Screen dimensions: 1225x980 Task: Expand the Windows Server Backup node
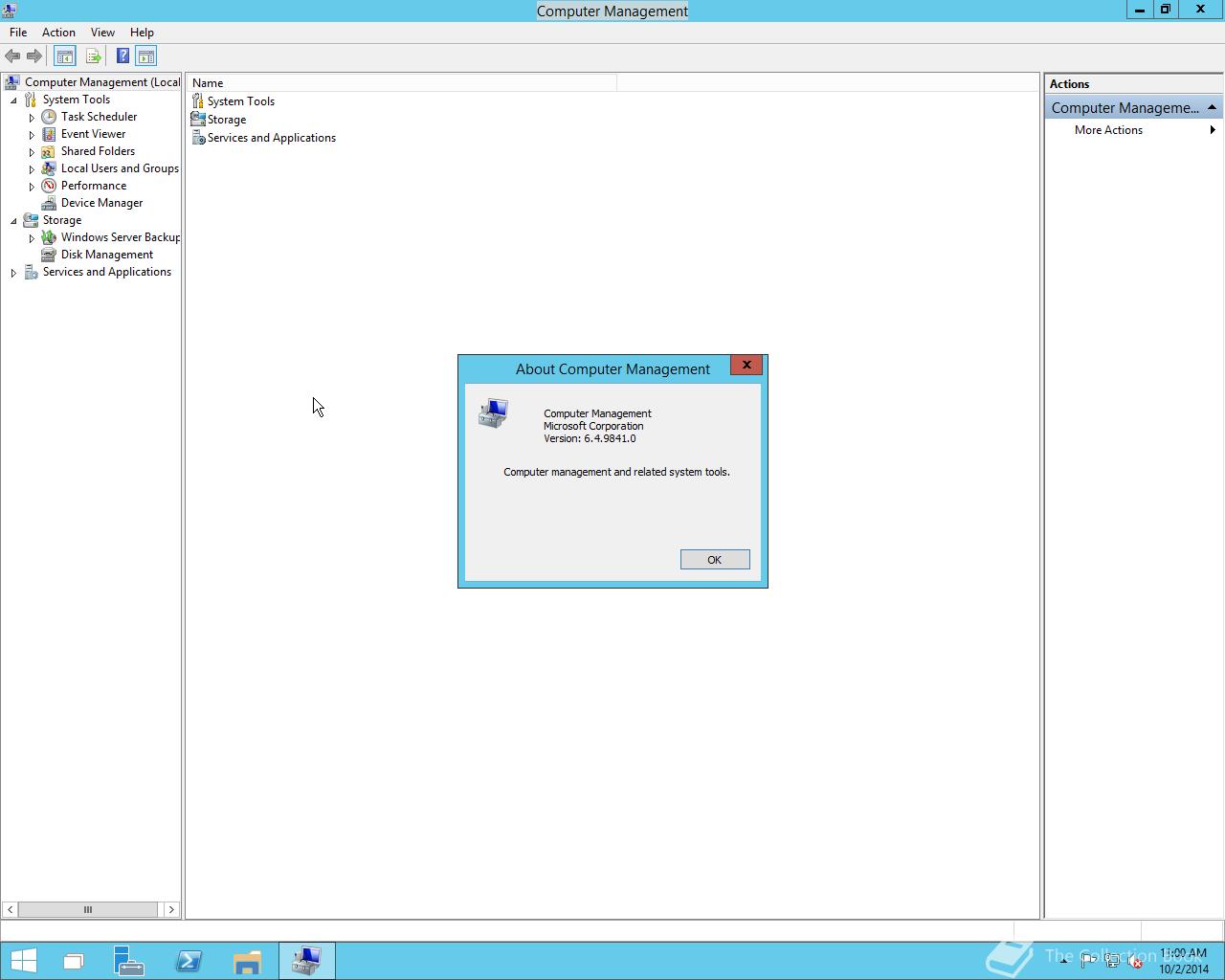coord(32,238)
